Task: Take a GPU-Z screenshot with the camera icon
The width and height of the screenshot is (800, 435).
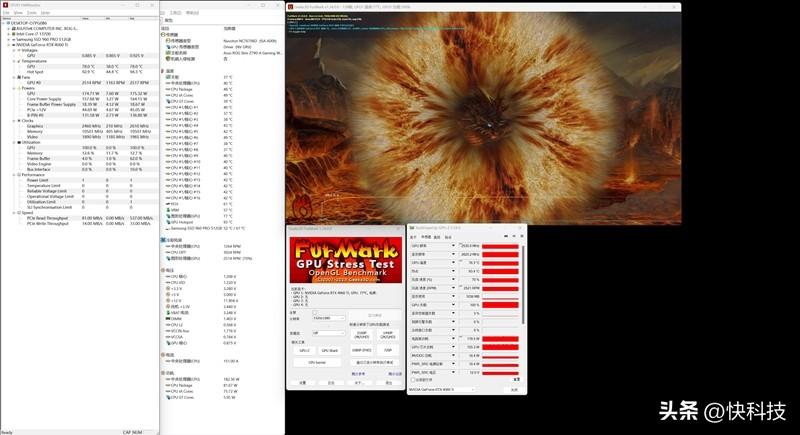Action: click(x=506, y=236)
